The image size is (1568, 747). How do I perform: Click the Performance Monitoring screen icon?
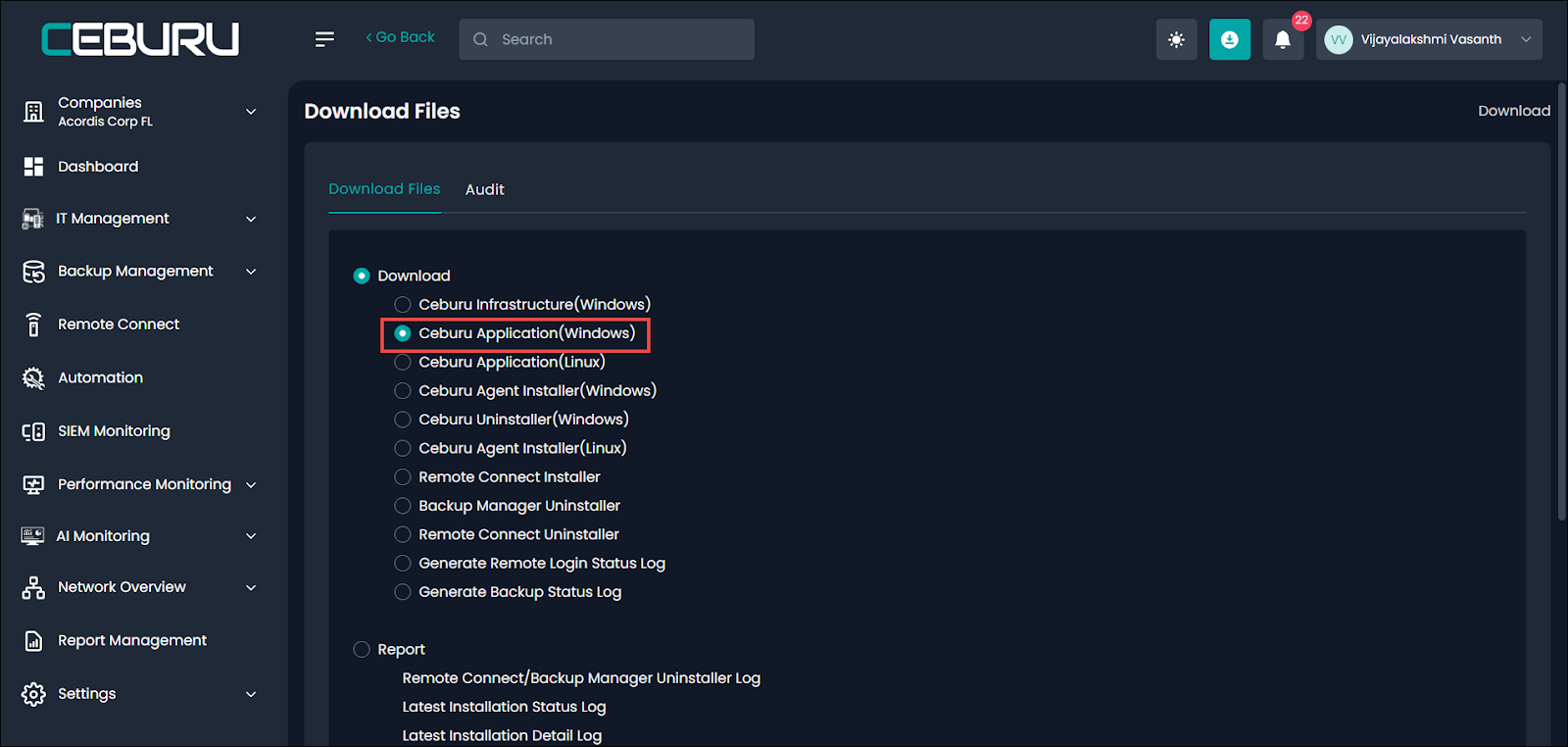pos(33,484)
